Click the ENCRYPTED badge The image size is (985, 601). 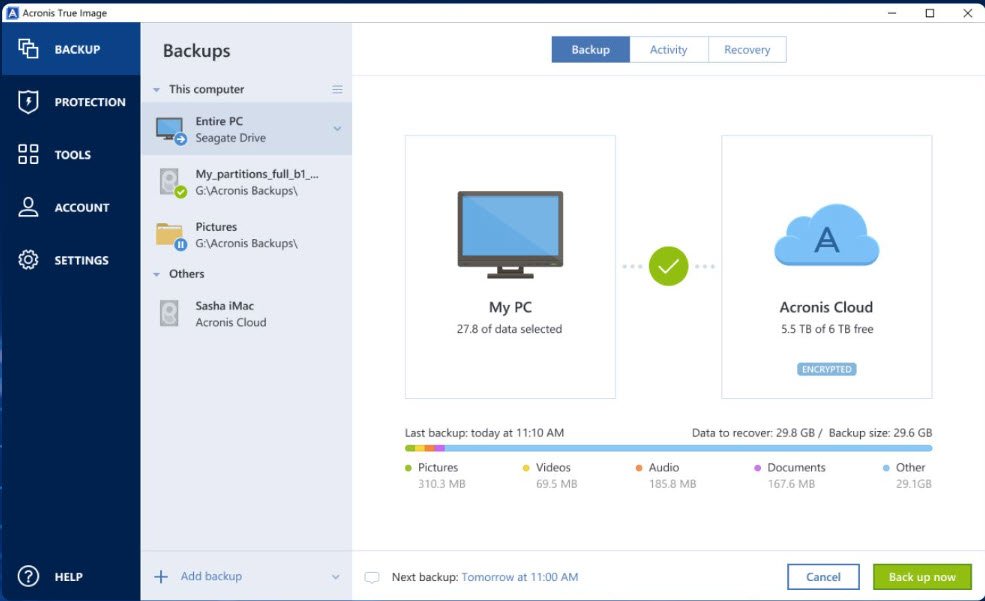[827, 369]
